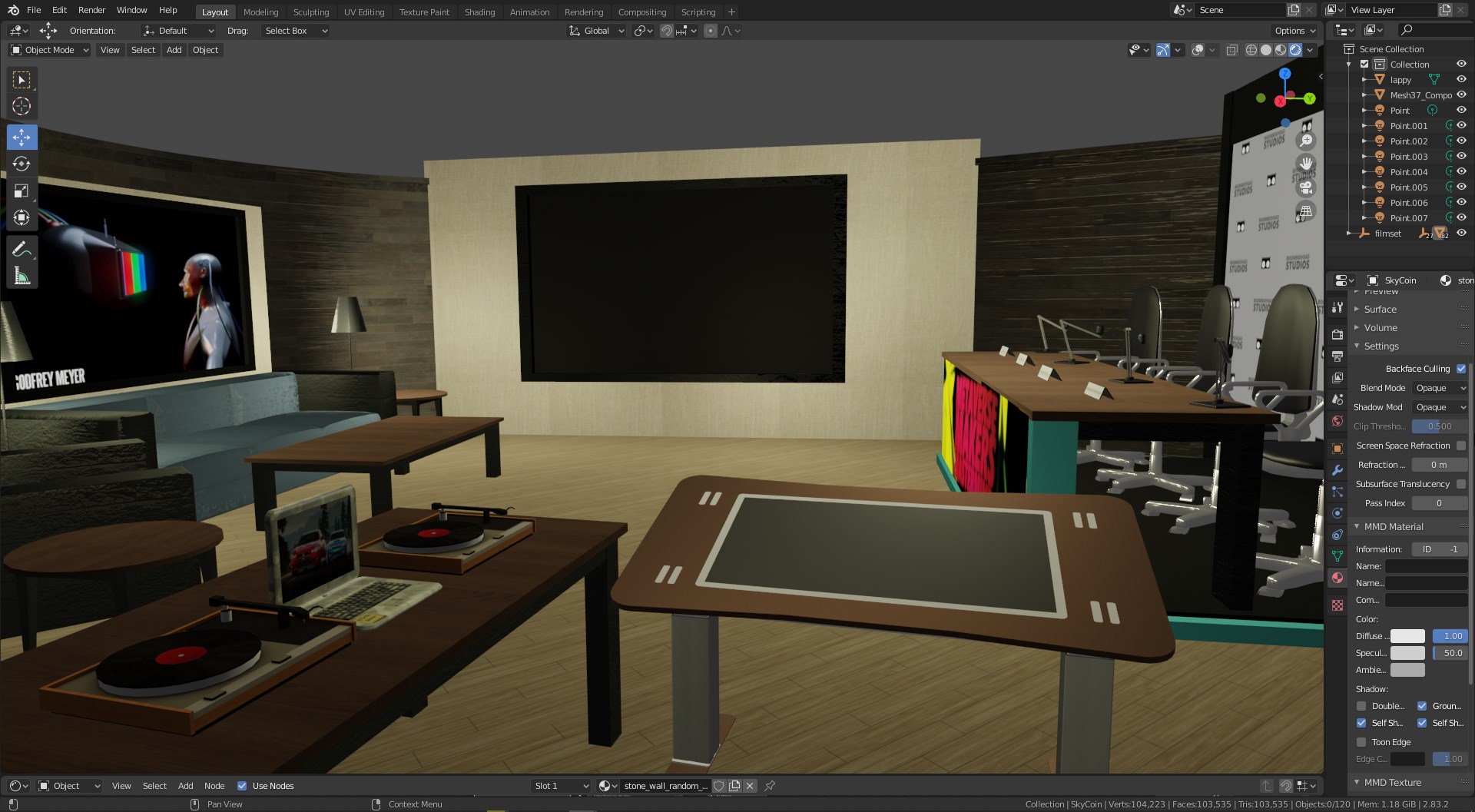Click the Options button in header

pyautogui.click(x=1294, y=31)
